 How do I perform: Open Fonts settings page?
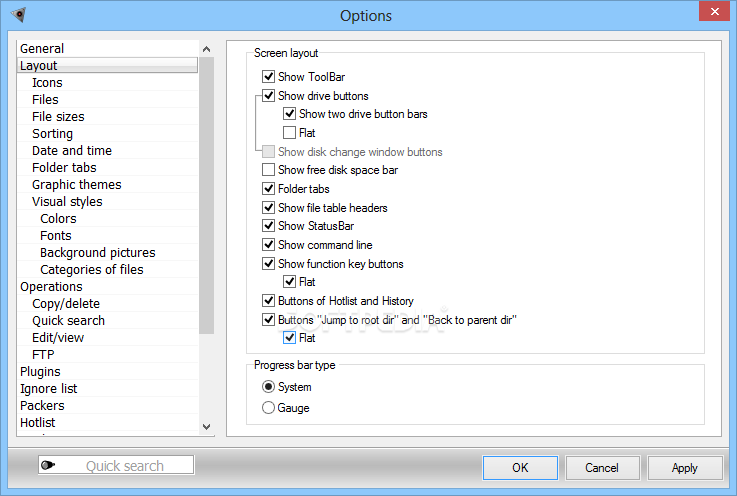tap(108, 235)
